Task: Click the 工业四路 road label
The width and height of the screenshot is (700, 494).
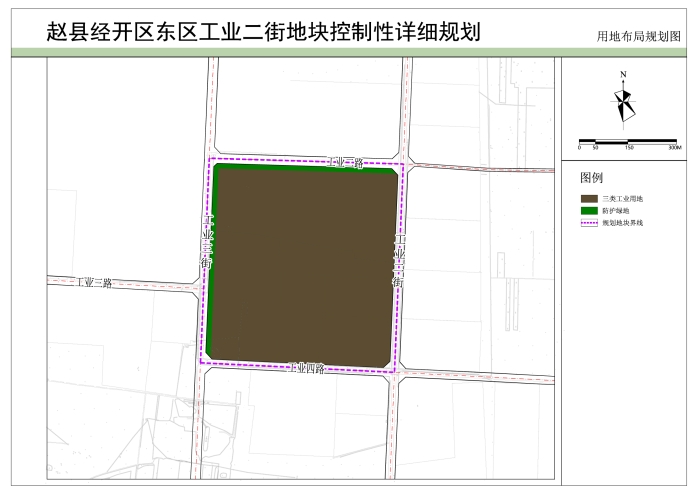Action: click(306, 368)
